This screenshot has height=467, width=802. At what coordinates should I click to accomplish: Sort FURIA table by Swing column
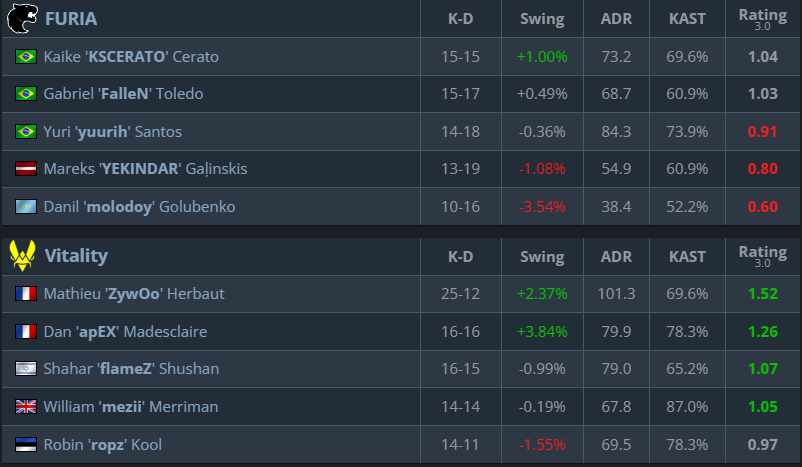tap(542, 19)
